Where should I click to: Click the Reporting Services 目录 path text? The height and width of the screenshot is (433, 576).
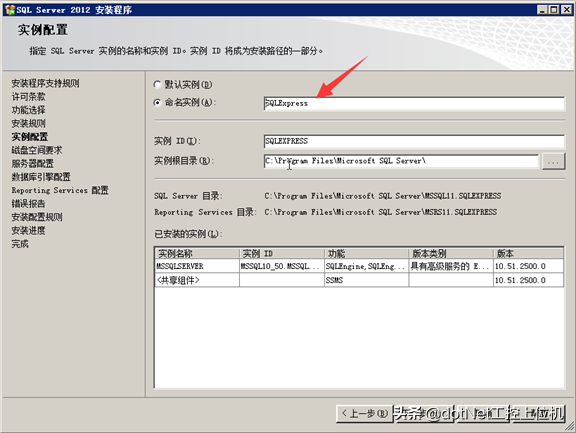click(x=381, y=212)
